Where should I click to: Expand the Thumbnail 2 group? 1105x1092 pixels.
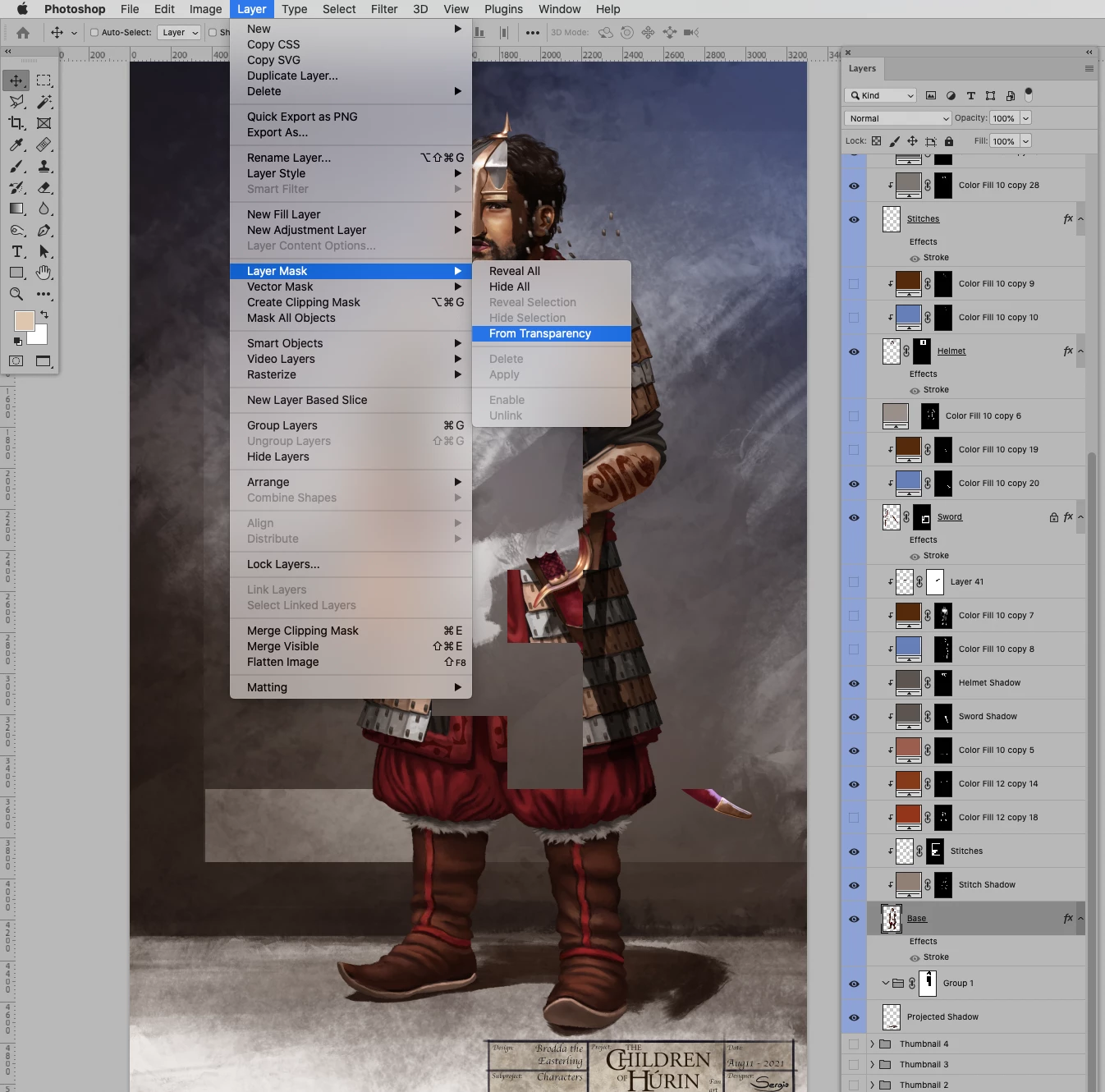coord(872,1085)
